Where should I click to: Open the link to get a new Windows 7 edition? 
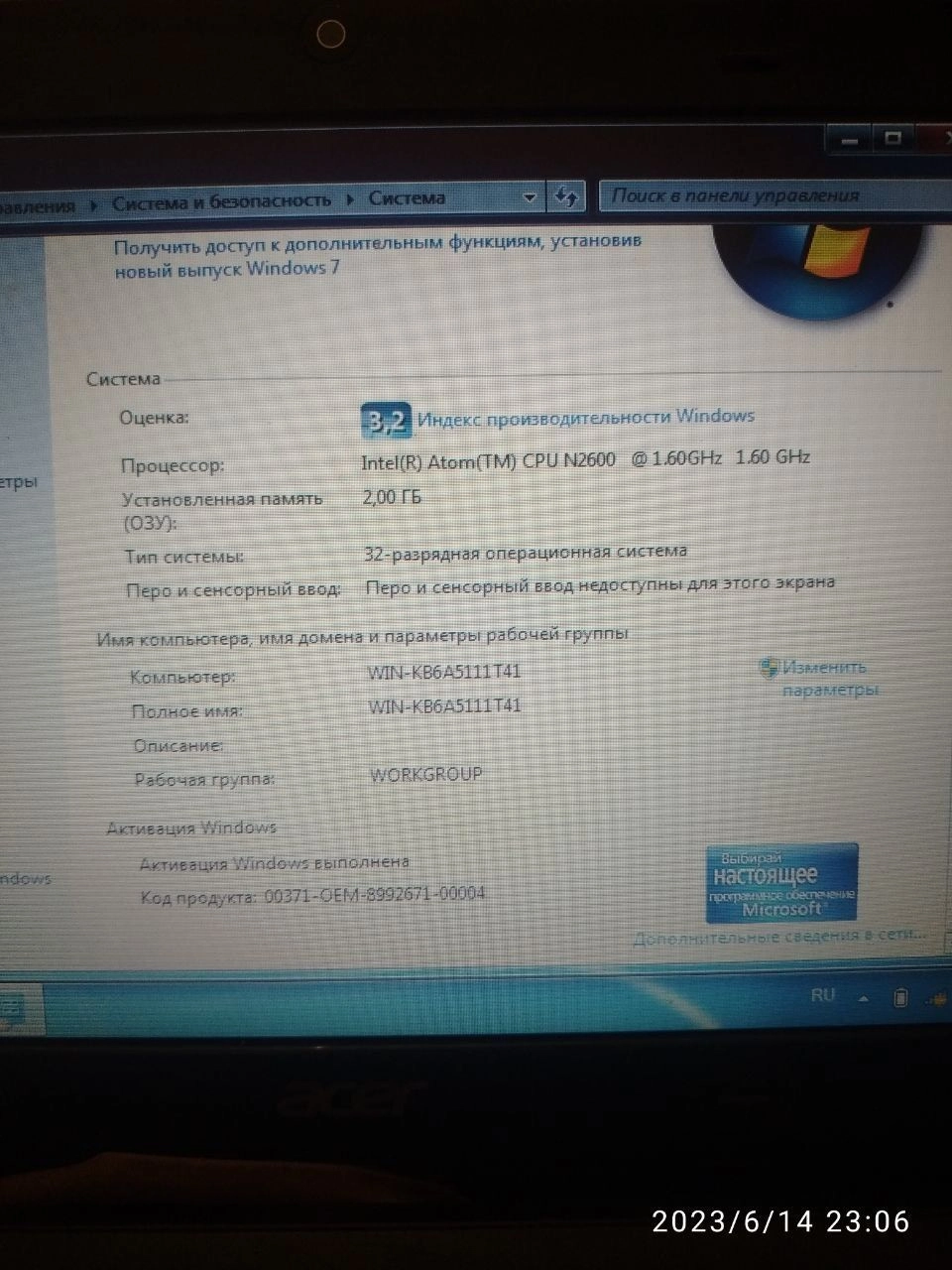[378, 255]
